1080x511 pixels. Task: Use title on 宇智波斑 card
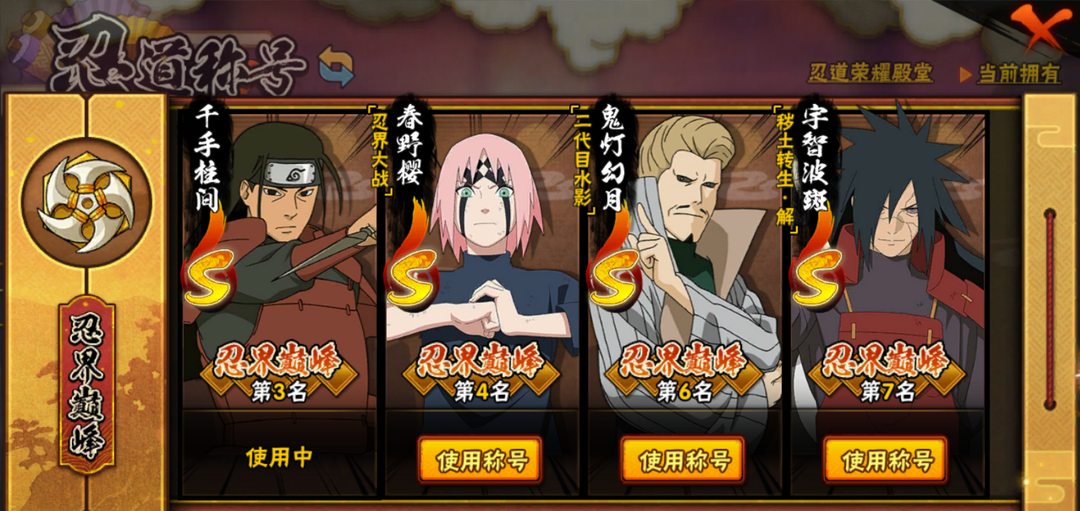(x=885, y=461)
